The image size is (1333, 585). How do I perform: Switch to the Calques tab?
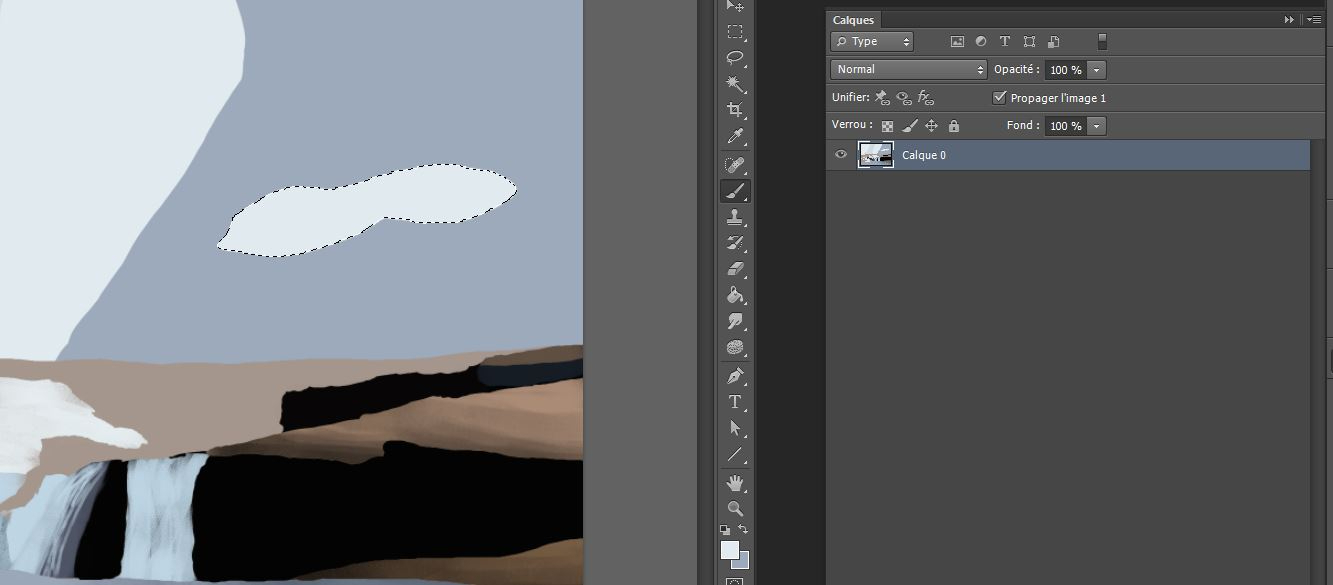pos(853,20)
